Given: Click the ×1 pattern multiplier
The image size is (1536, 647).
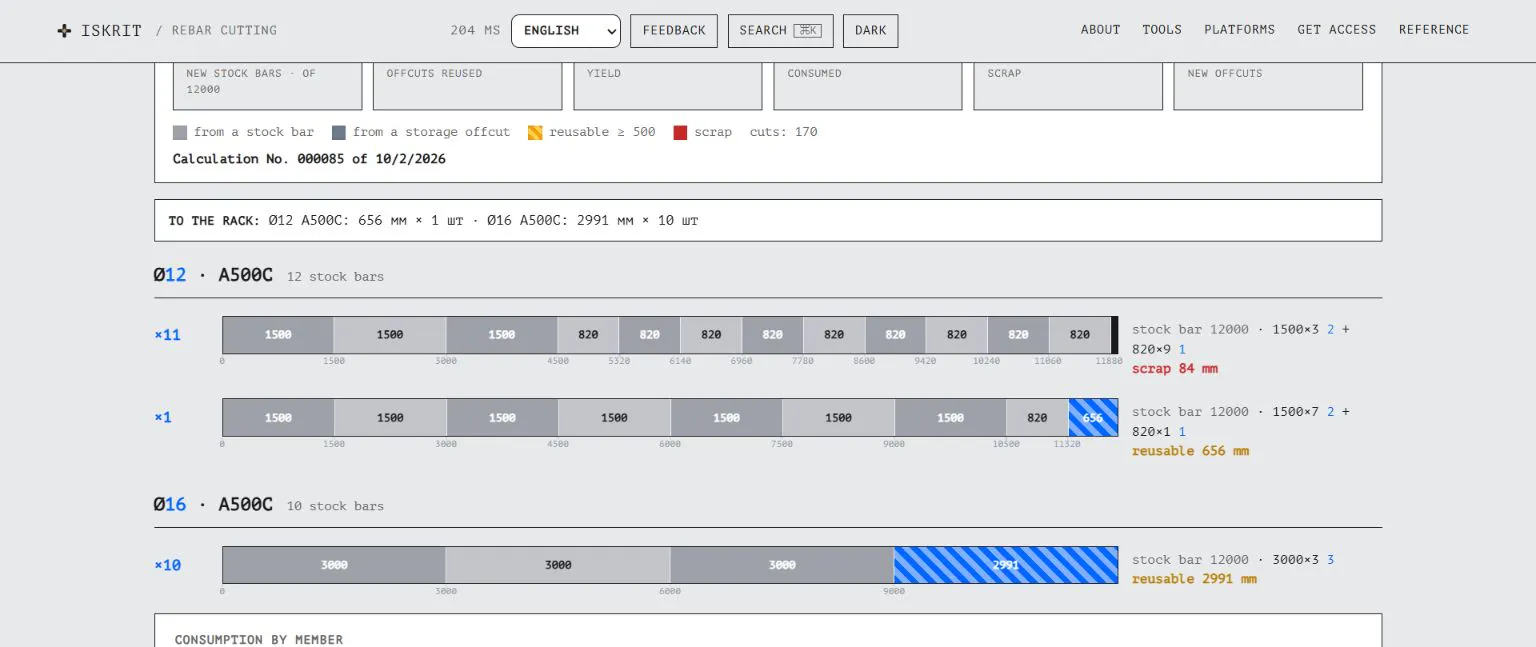Looking at the screenshot, I should click(x=163, y=417).
